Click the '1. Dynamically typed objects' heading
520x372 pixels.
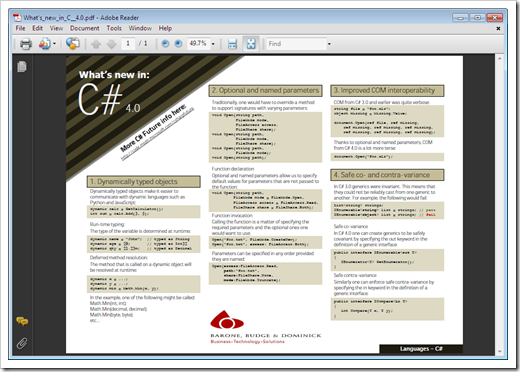(144, 182)
